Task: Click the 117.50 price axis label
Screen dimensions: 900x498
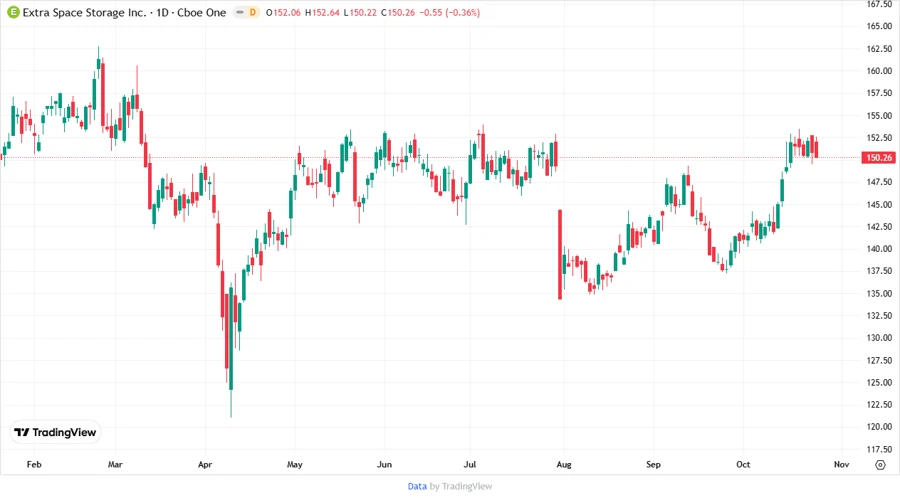Action: 879,449
